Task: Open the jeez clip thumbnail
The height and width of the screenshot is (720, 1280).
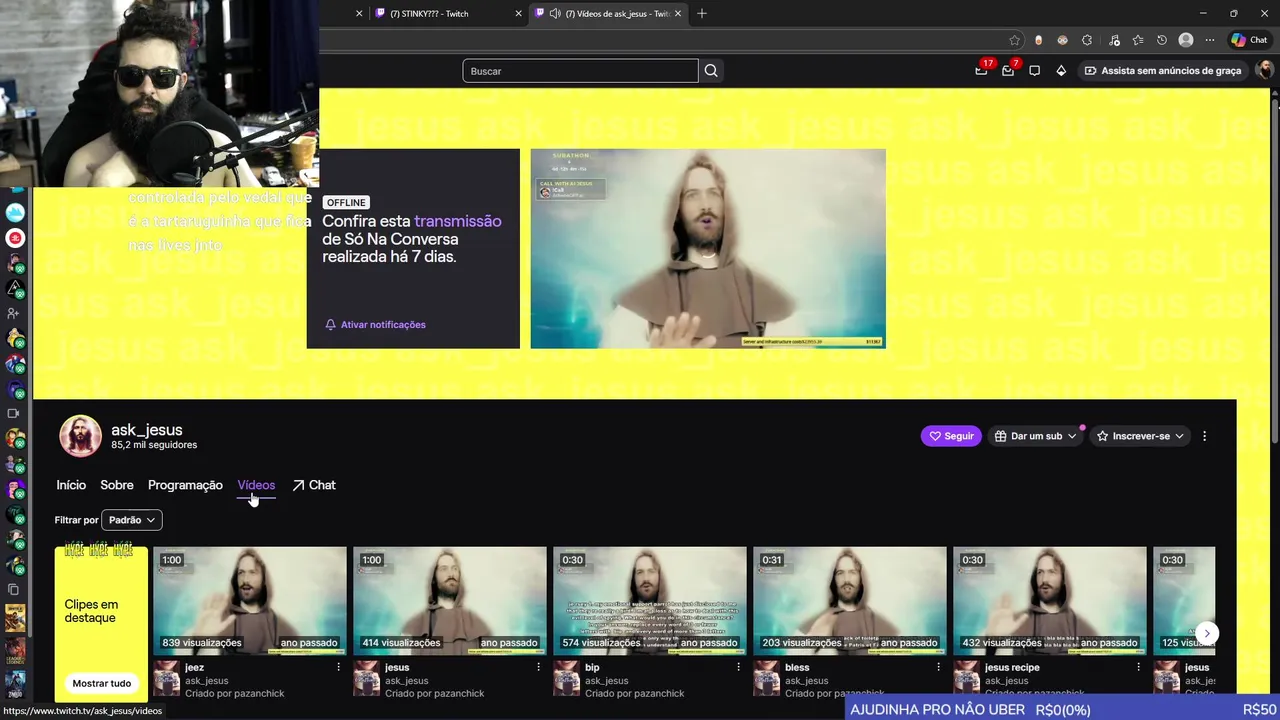Action: 250,600
